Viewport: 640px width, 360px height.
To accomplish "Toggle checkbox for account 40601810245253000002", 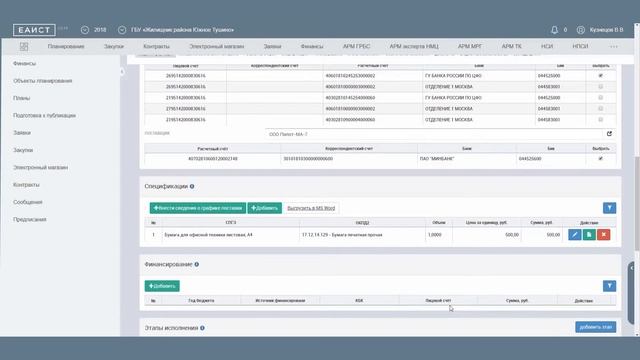I will tap(600, 76).
